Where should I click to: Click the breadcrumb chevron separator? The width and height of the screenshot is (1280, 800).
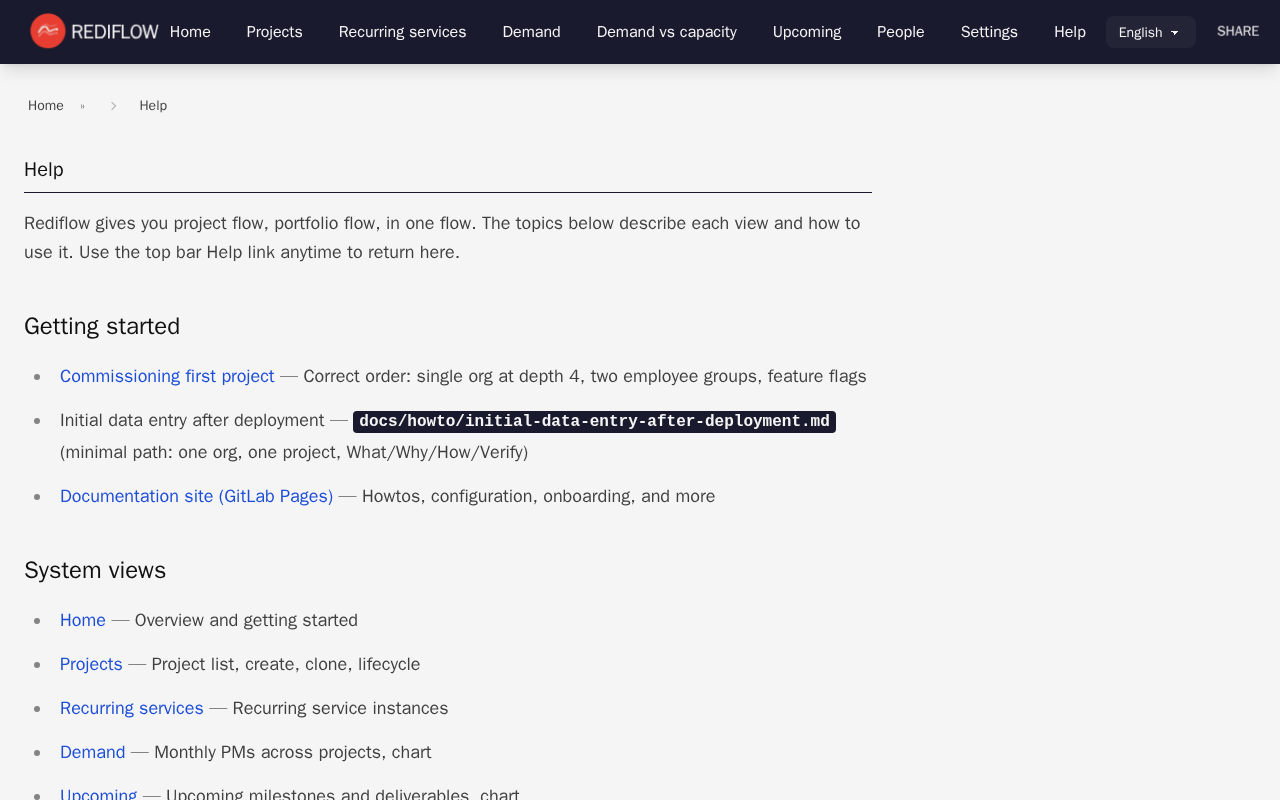coord(113,106)
